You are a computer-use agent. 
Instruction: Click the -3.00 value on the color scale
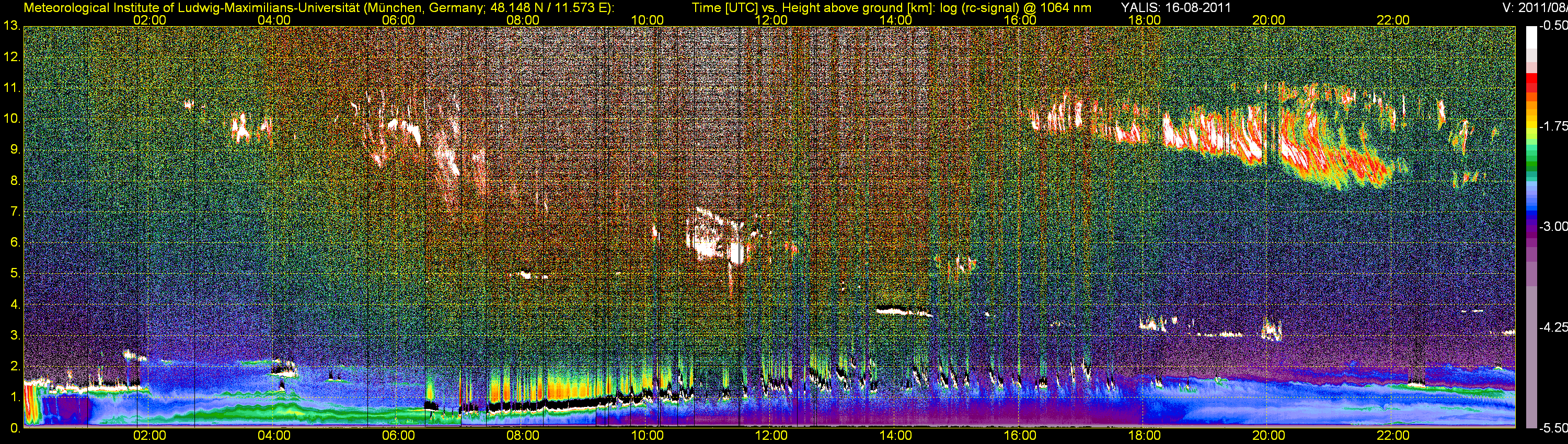pos(1553,227)
